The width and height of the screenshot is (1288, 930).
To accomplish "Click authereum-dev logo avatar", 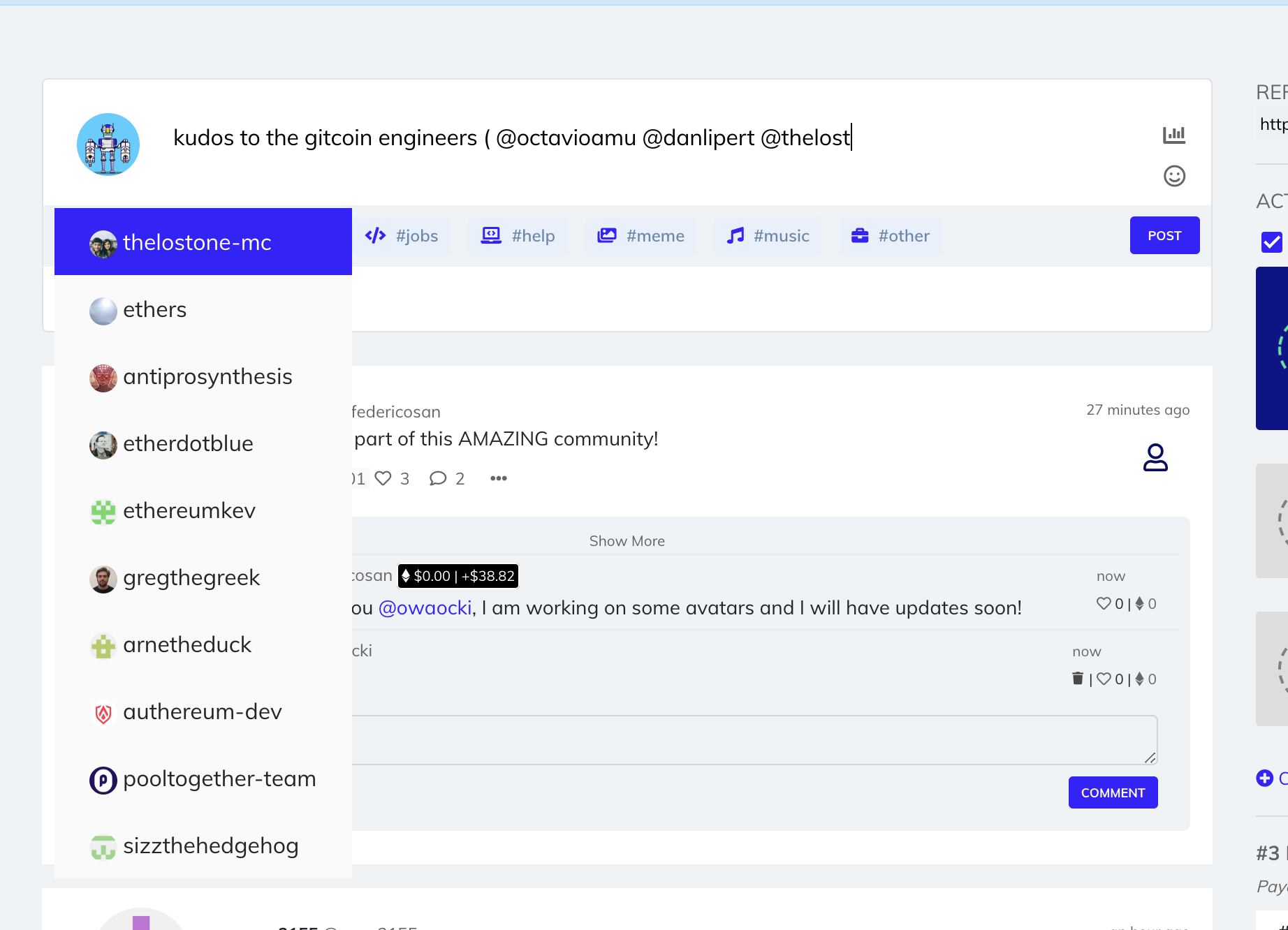I will (x=103, y=714).
